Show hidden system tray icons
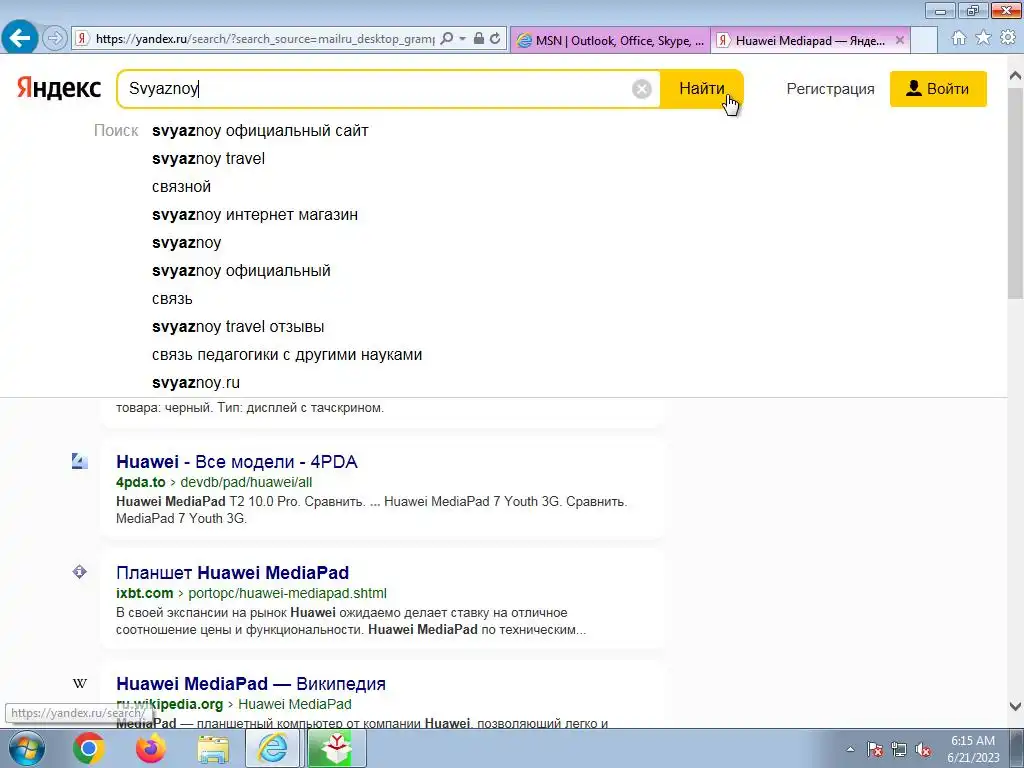 850,749
